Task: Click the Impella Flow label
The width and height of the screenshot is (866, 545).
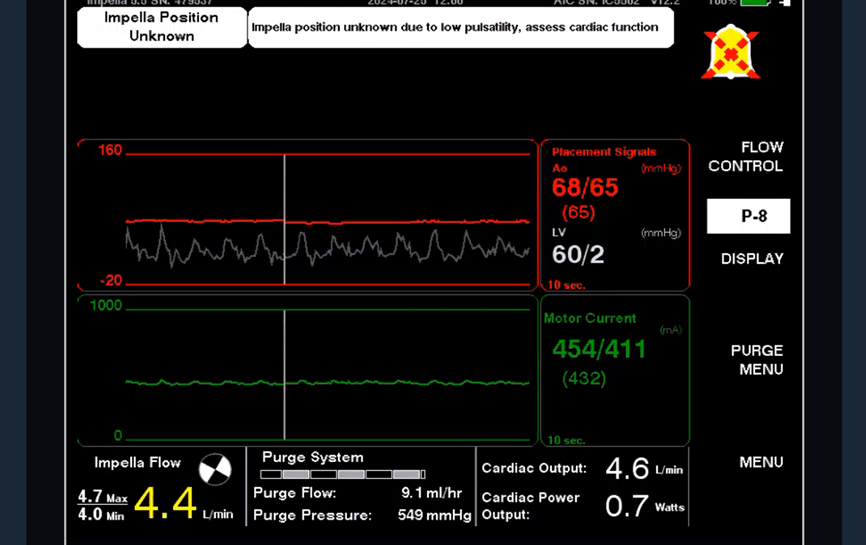Action: (x=137, y=463)
